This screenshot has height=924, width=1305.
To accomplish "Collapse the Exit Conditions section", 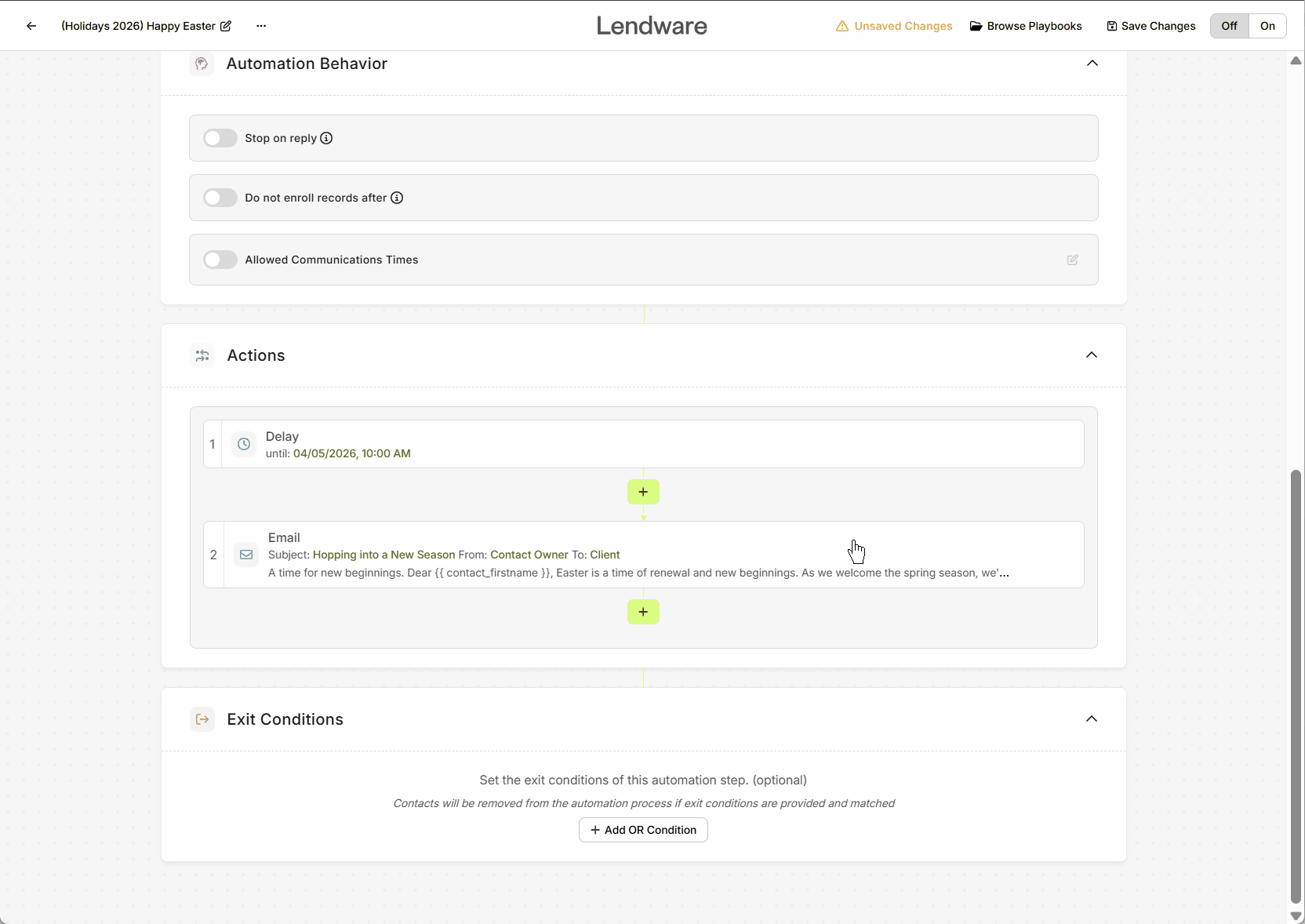I will 1091,719.
